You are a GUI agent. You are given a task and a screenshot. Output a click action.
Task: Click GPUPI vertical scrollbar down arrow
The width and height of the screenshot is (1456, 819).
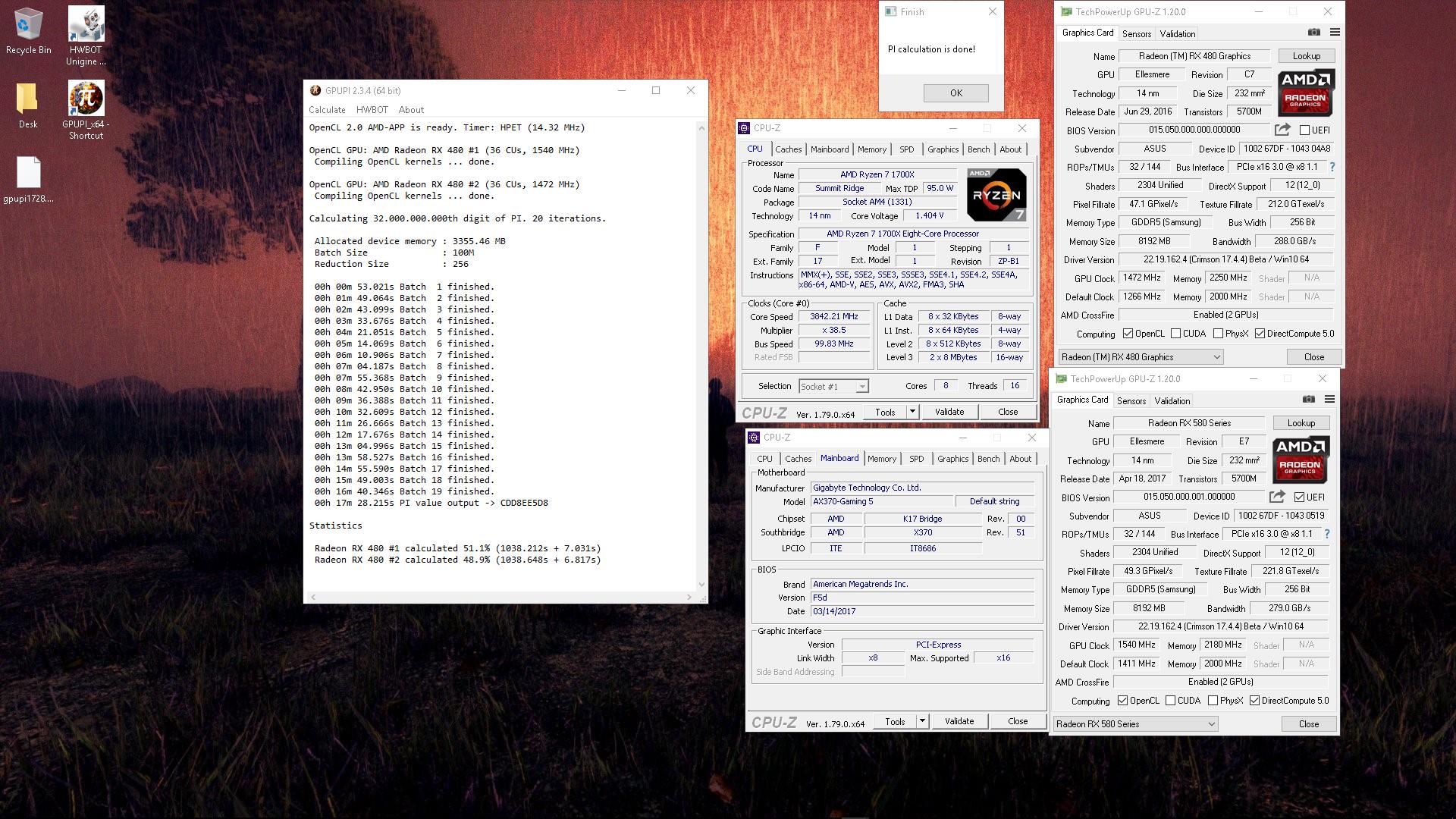click(701, 585)
